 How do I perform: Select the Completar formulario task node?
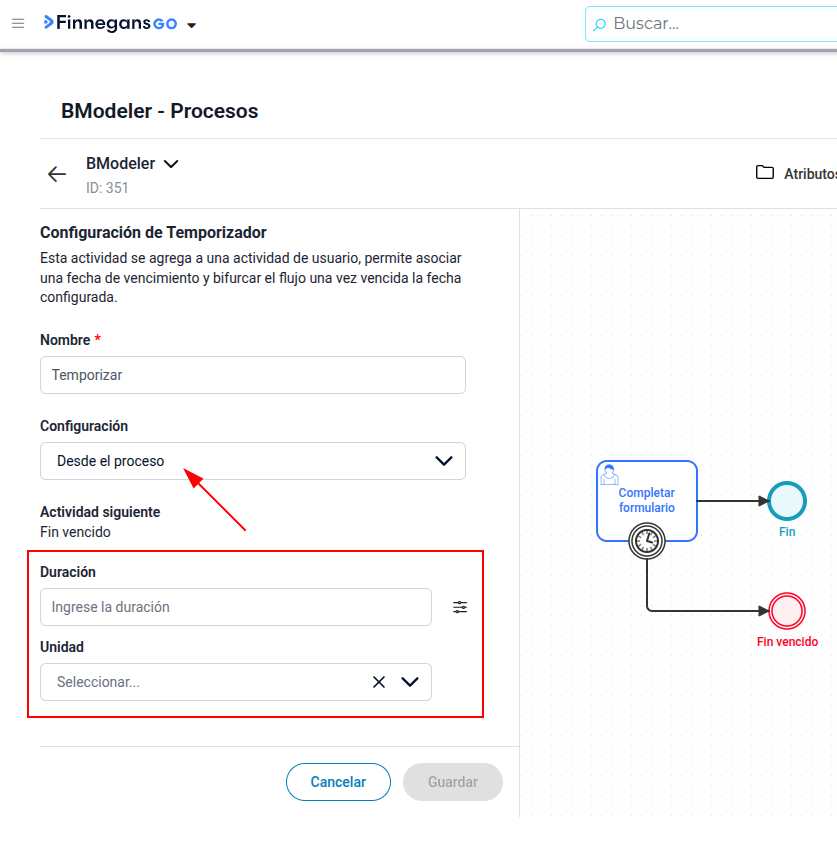(647, 498)
